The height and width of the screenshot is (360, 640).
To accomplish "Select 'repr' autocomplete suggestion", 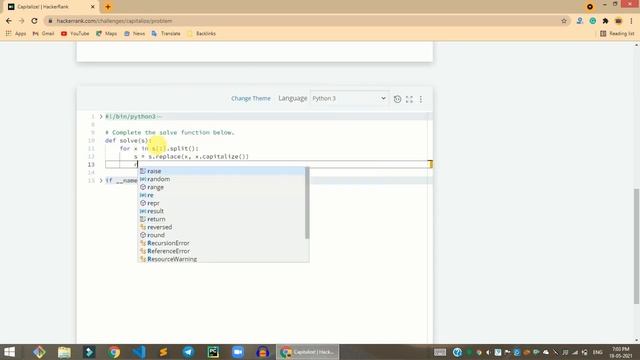I will point(221,203).
